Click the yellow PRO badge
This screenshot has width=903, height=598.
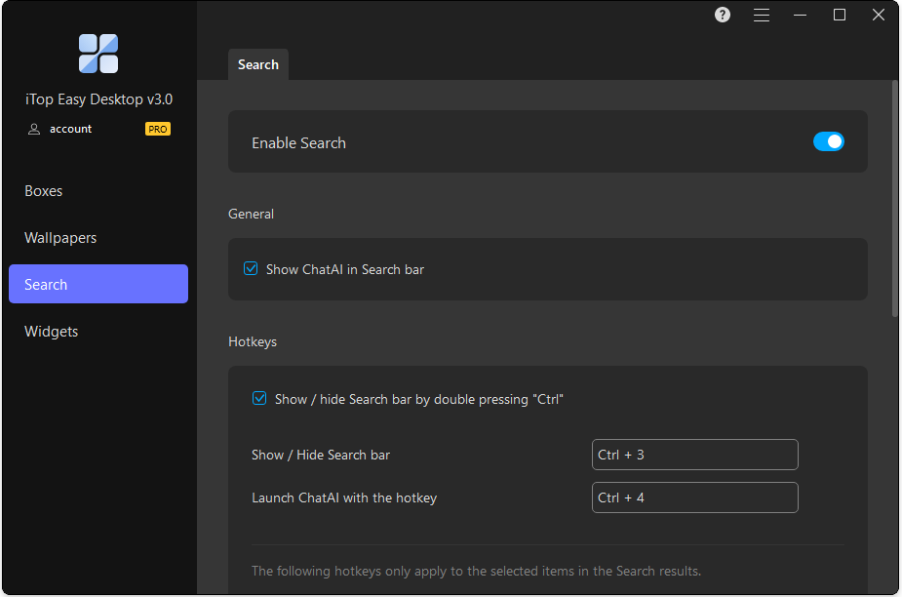point(157,129)
